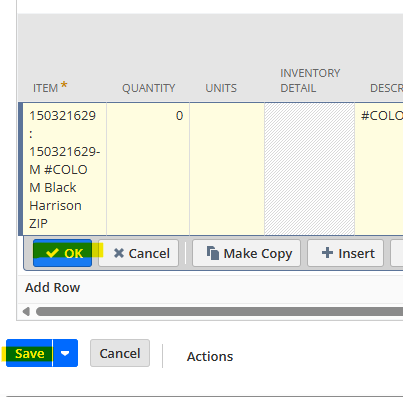Click the empty Units cell
This screenshot has width=403, height=397.
pos(227,169)
